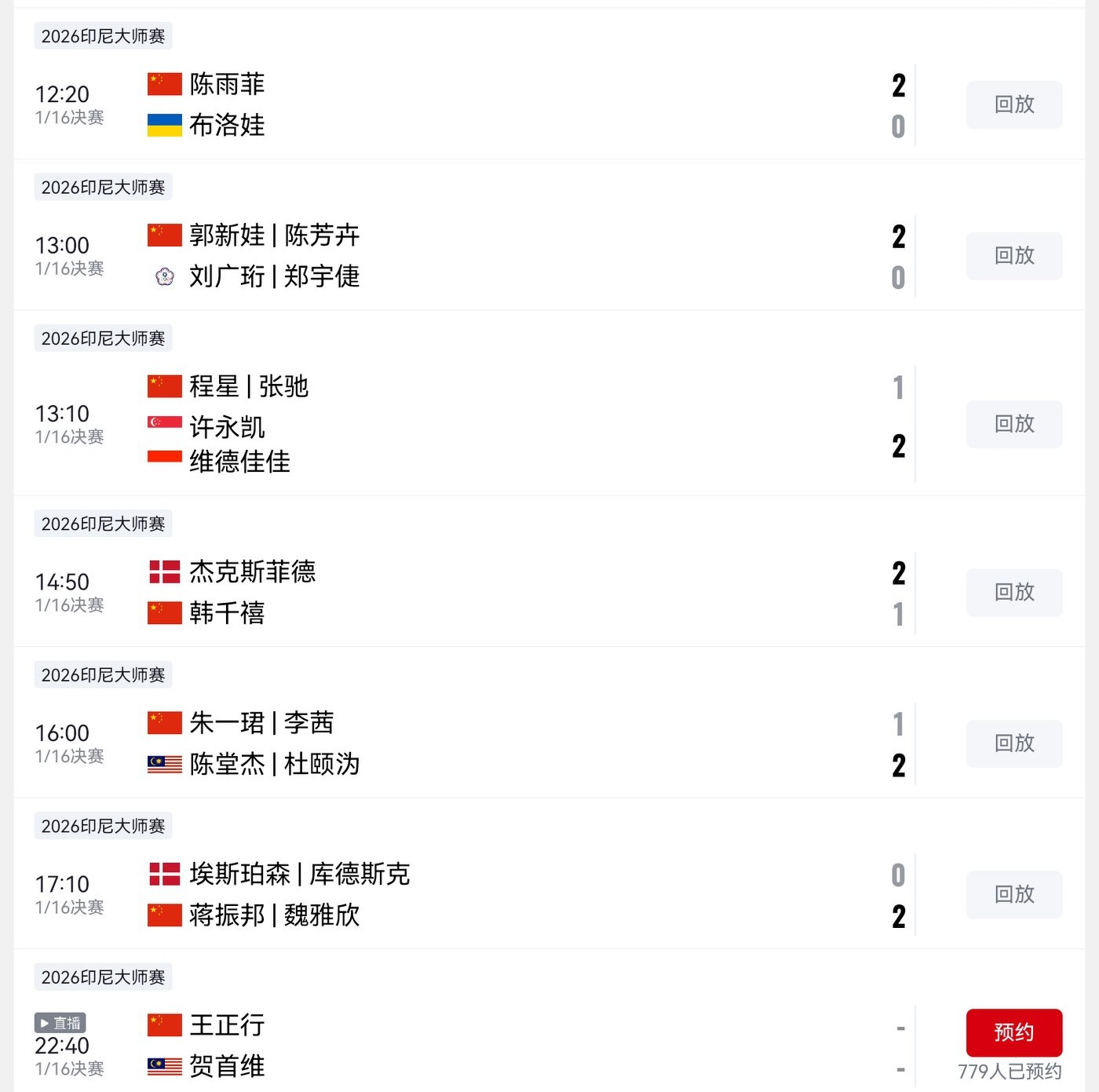Click Ukraine flag beside 布洛娃
Screen dimensions: 1099x1092
(164, 125)
